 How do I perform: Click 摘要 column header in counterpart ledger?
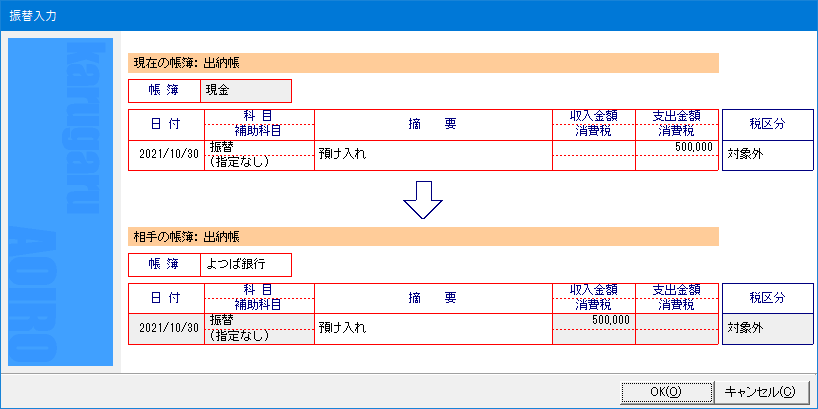(x=434, y=298)
